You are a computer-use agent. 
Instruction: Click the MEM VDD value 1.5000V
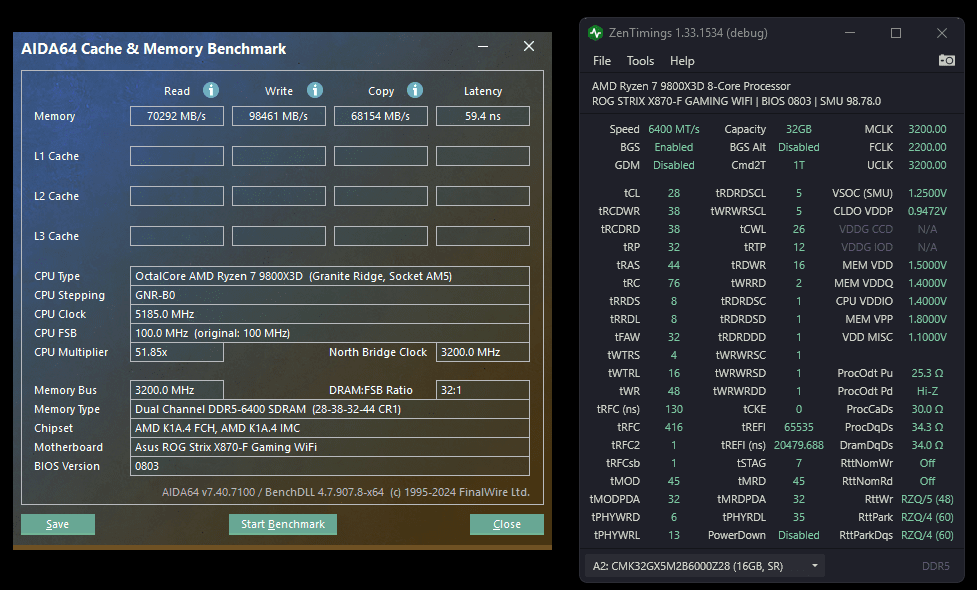click(927, 265)
